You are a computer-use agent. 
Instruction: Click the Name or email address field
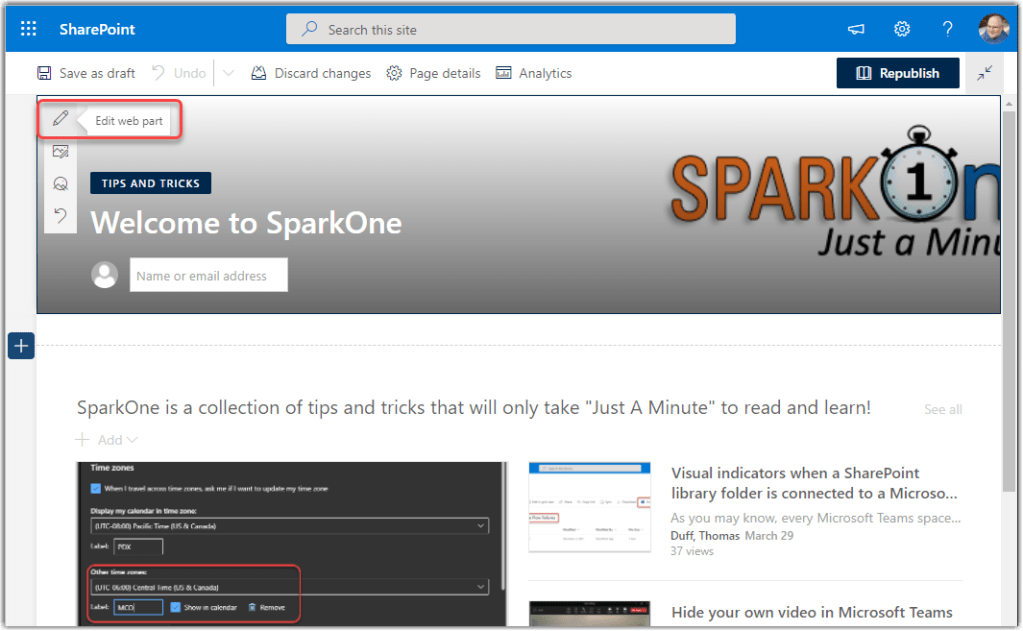point(208,275)
